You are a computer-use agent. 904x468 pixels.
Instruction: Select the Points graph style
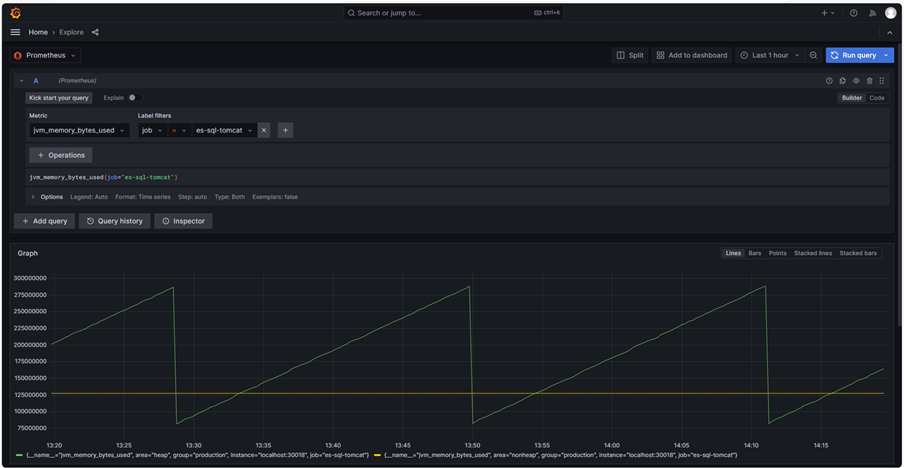pyautogui.click(x=778, y=253)
